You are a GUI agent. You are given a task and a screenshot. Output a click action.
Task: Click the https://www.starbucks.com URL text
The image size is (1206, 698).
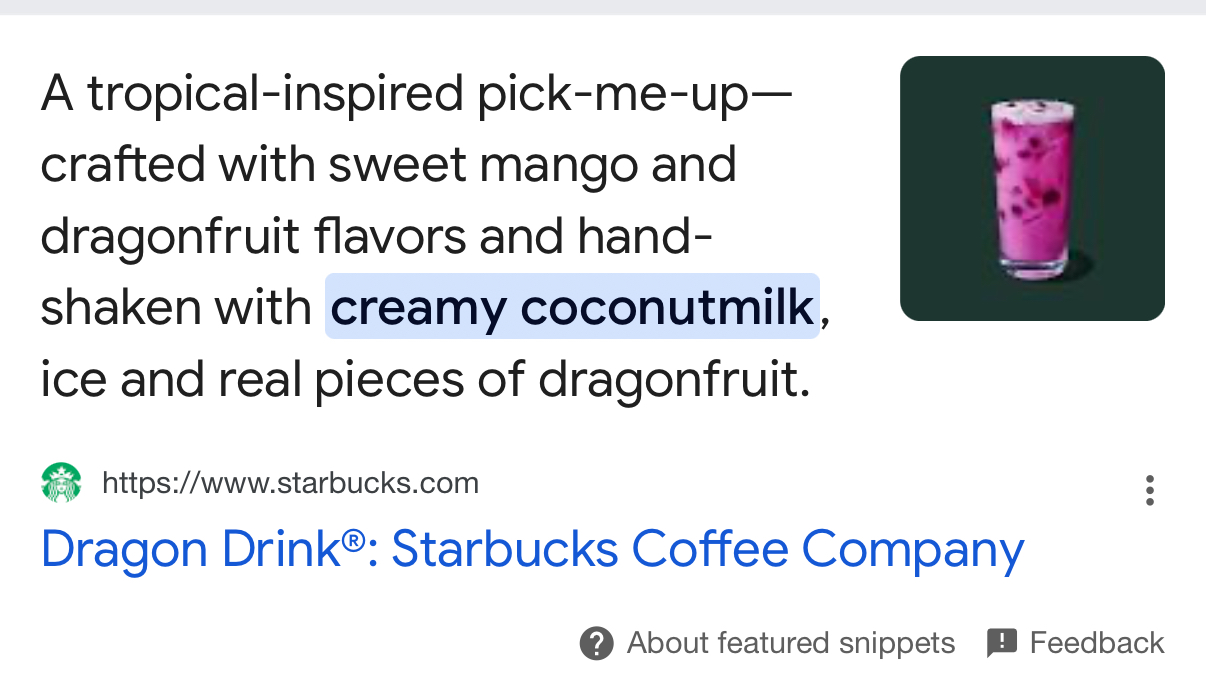(x=290, y=482)
